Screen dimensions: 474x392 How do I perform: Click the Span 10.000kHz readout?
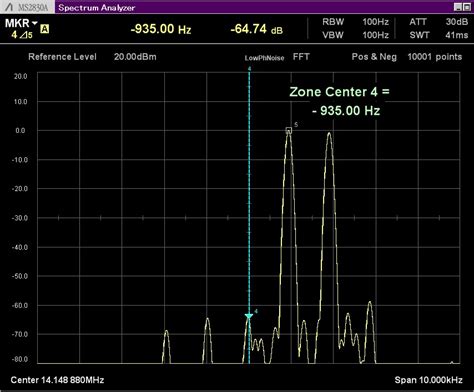[428, 380]
